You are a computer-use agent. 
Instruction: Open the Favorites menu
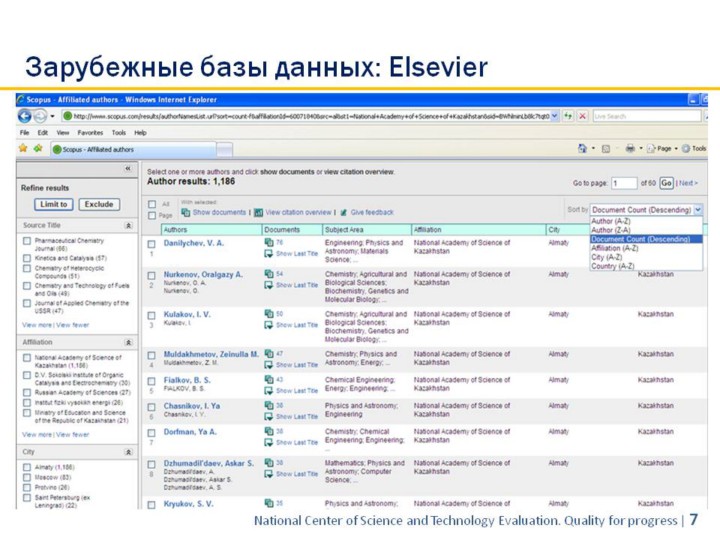[90, 132]
